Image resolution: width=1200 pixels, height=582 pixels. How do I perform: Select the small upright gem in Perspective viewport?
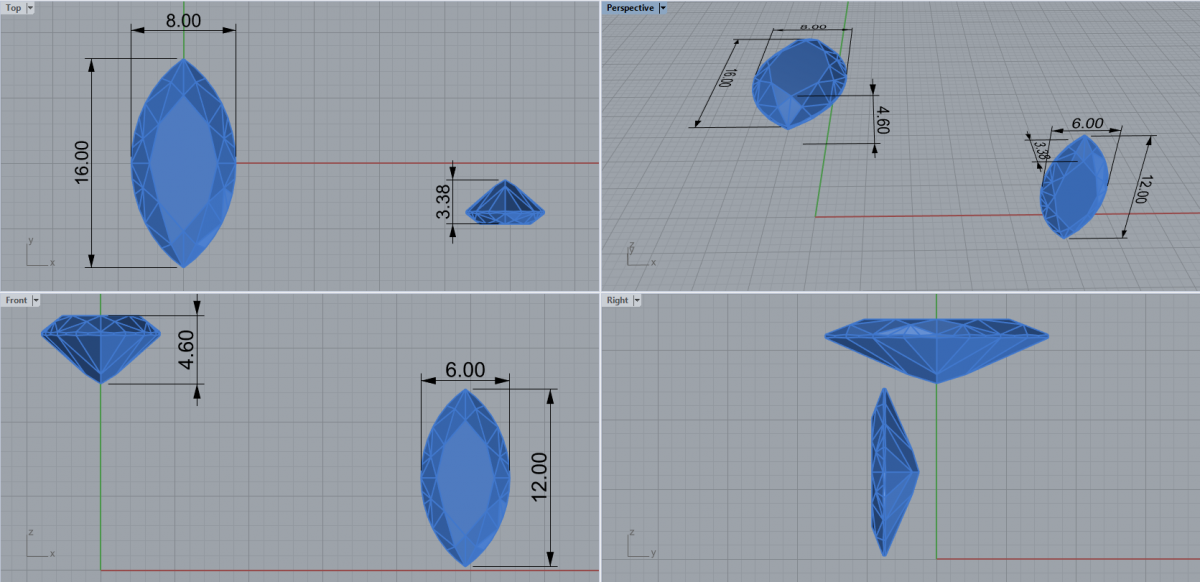[x=1073, y=187]
